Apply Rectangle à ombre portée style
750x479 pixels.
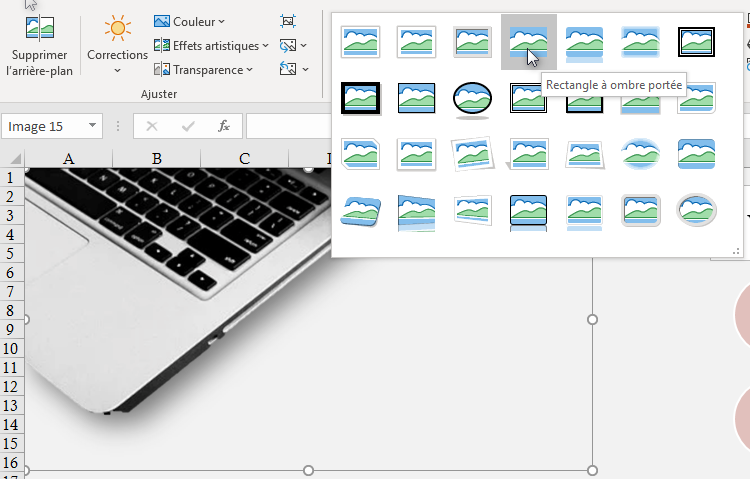click(529, 42)
